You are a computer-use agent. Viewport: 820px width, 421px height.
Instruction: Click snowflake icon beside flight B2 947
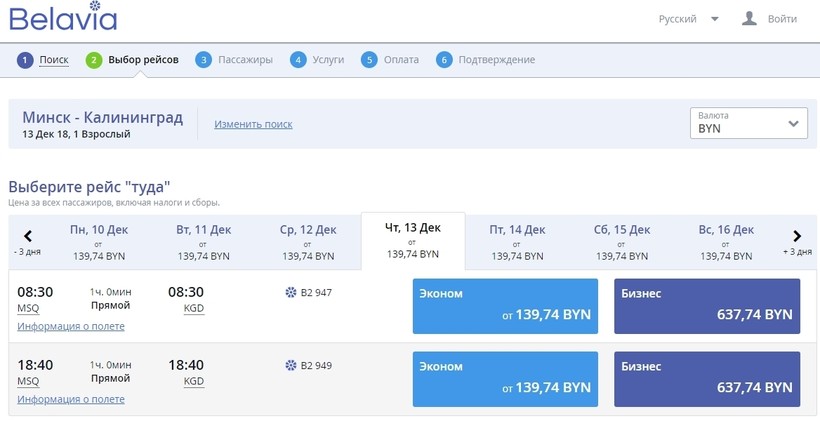tap(291, 293)
